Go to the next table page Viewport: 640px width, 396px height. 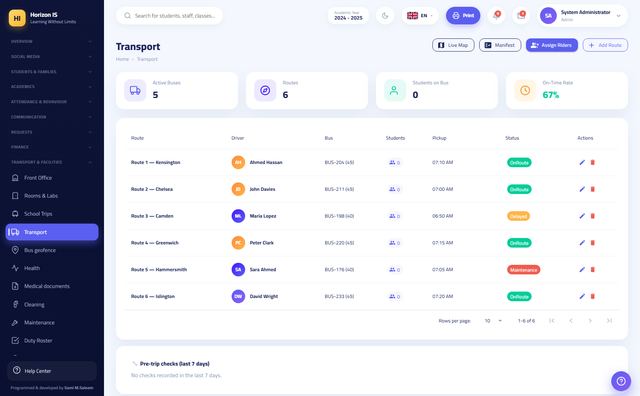590,321
